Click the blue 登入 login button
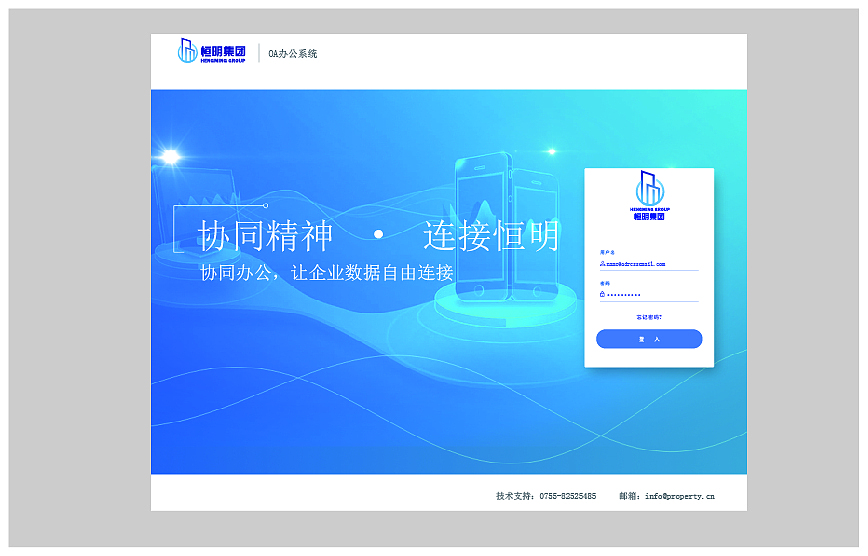 point(649,339)
